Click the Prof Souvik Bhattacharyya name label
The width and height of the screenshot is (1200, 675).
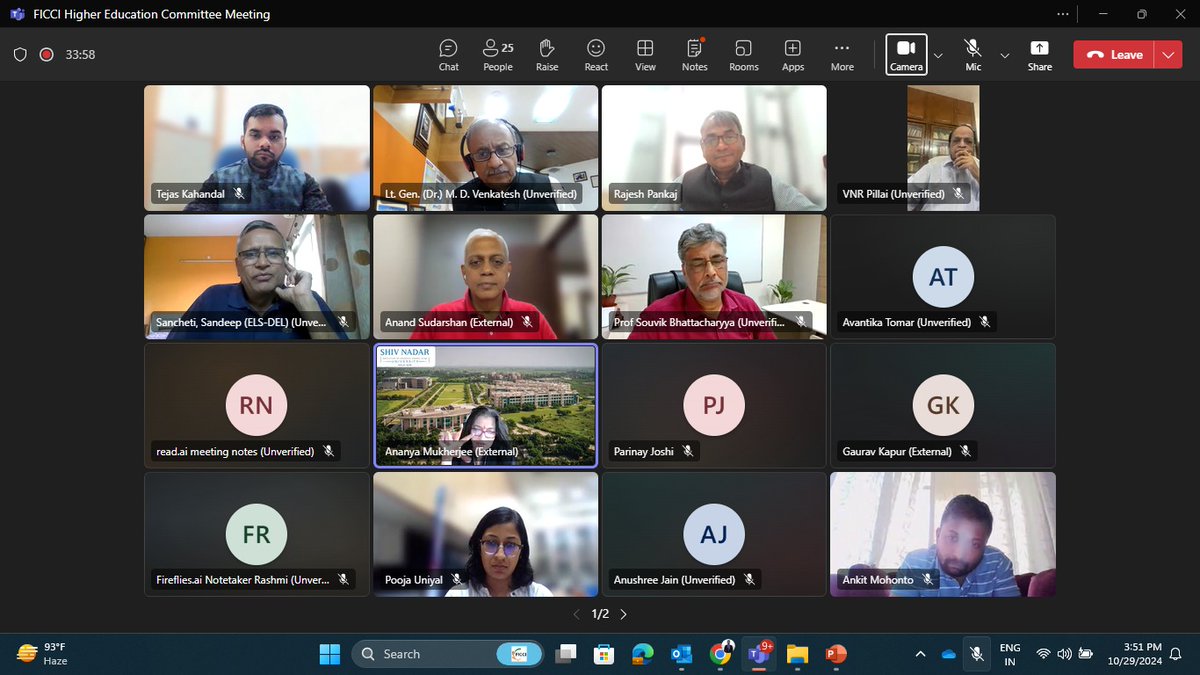[x=699, y=322]
